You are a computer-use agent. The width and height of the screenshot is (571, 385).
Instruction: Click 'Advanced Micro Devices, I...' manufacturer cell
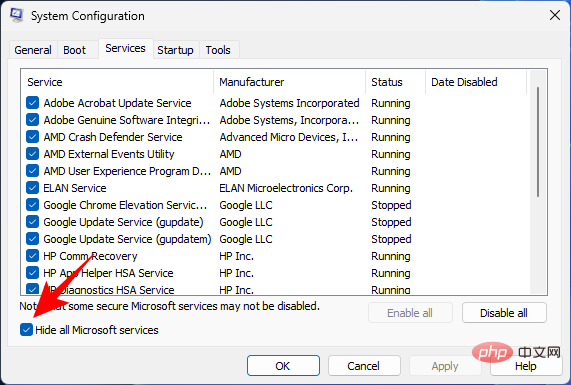pos(289,137)
